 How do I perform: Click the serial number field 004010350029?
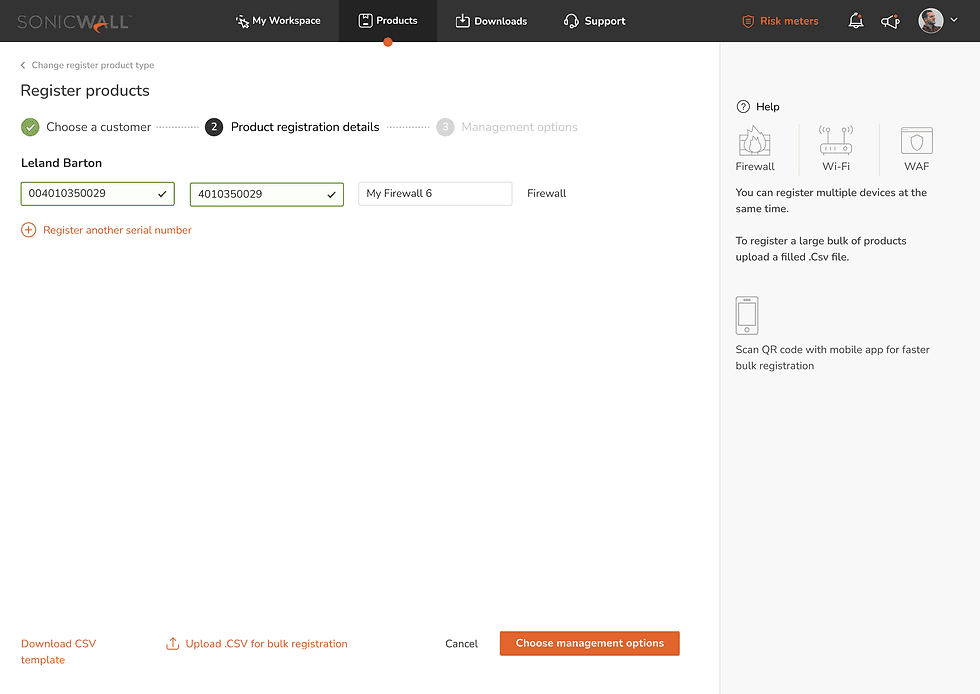tap(98, 194)
